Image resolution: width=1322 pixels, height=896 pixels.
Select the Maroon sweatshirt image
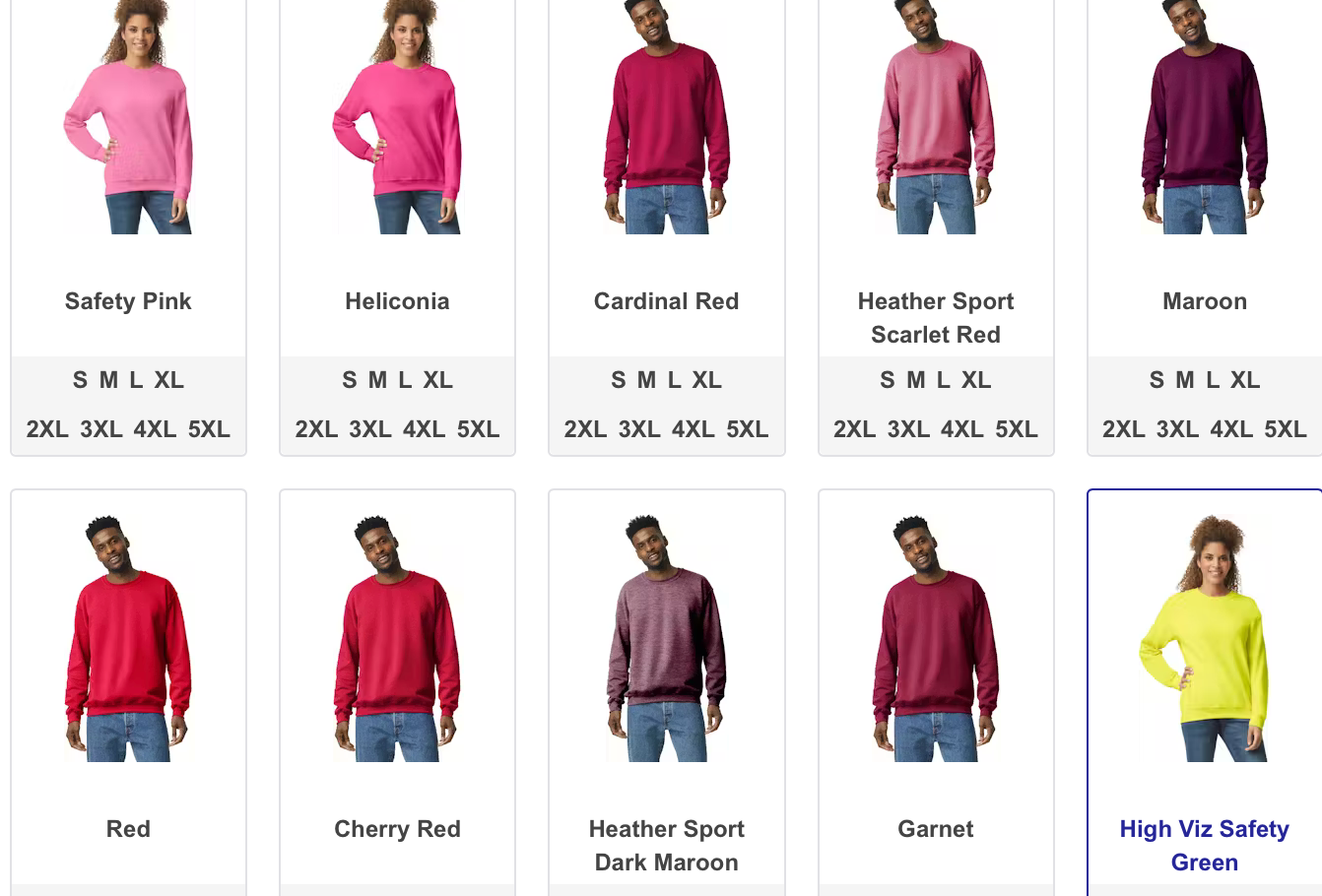[1205, 117]
